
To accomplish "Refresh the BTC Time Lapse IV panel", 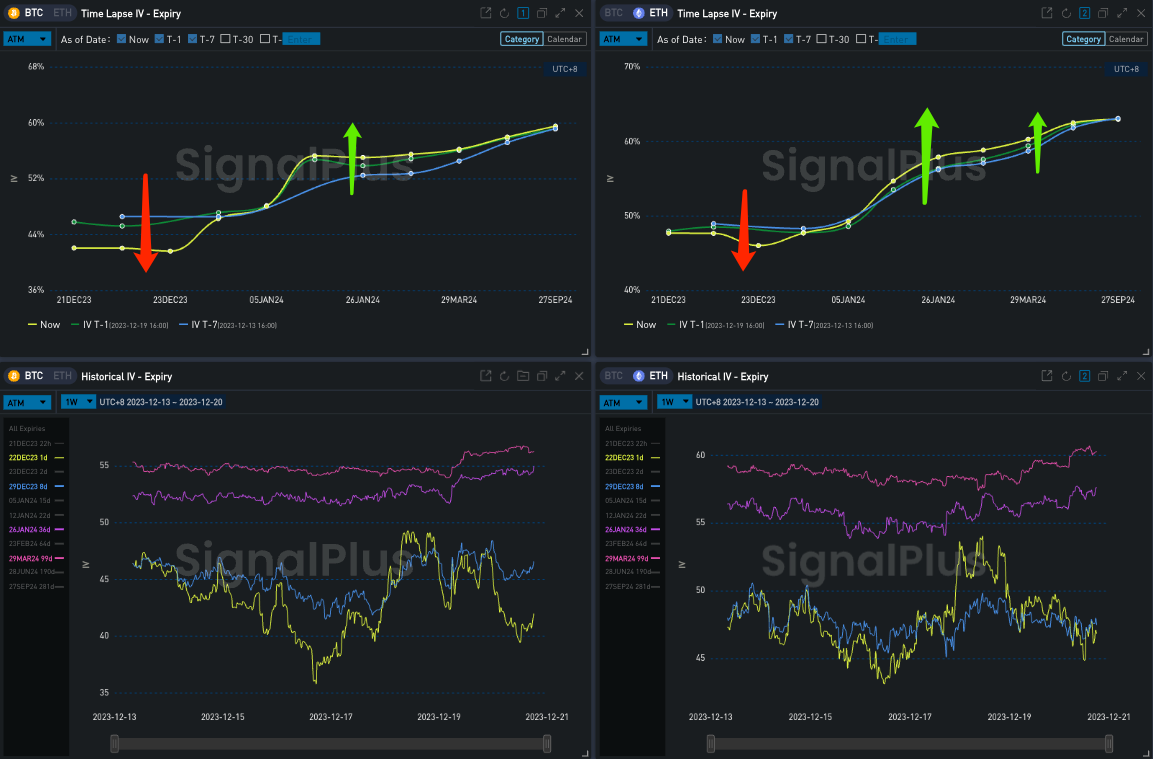I will click(x=504, y=13).
